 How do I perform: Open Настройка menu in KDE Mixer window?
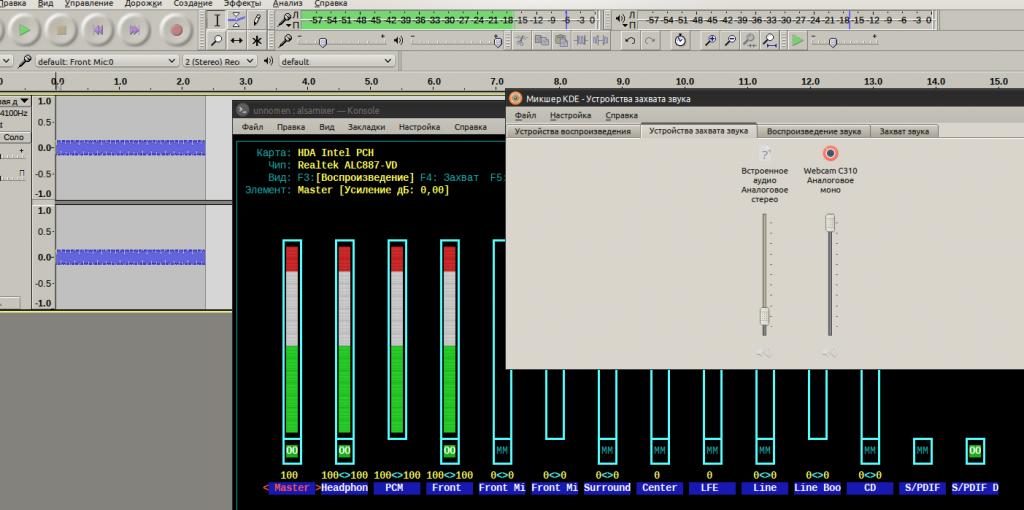click(x=570, y=116)
